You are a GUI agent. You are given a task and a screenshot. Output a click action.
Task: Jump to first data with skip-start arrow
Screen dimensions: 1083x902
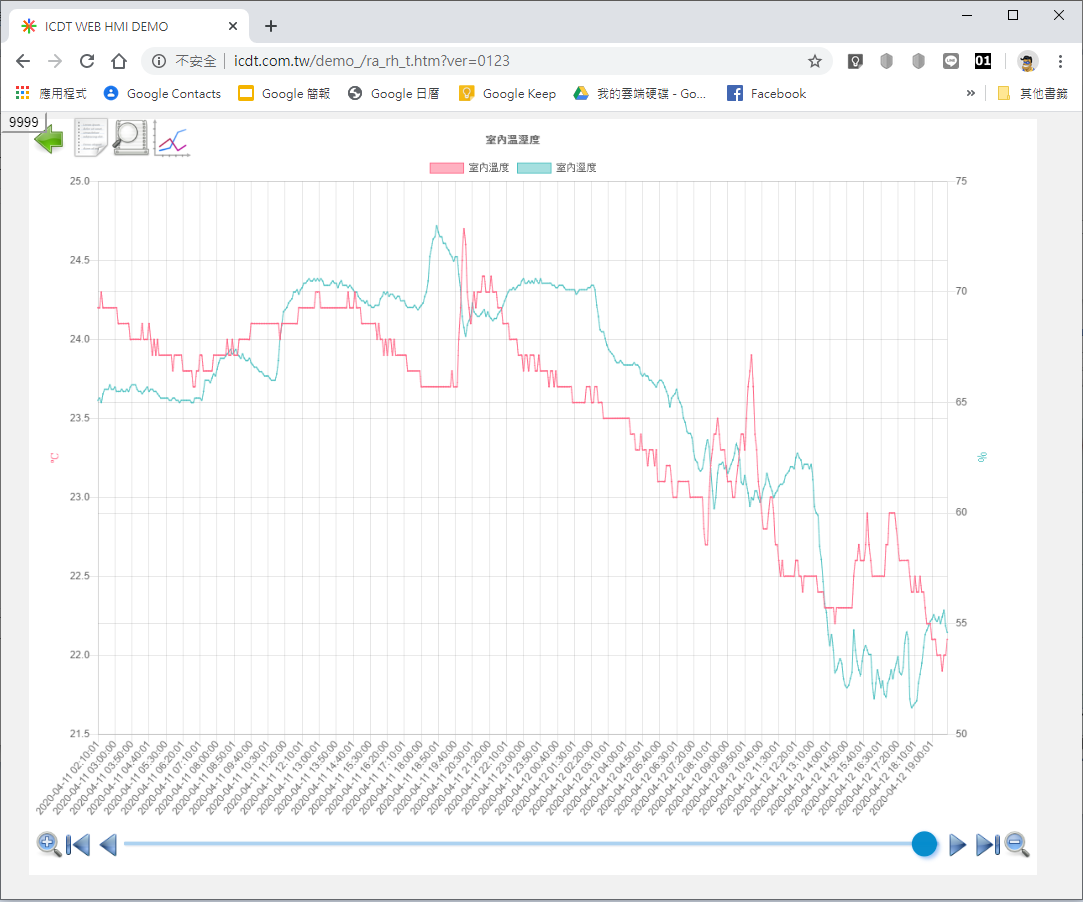pos(78,845)
